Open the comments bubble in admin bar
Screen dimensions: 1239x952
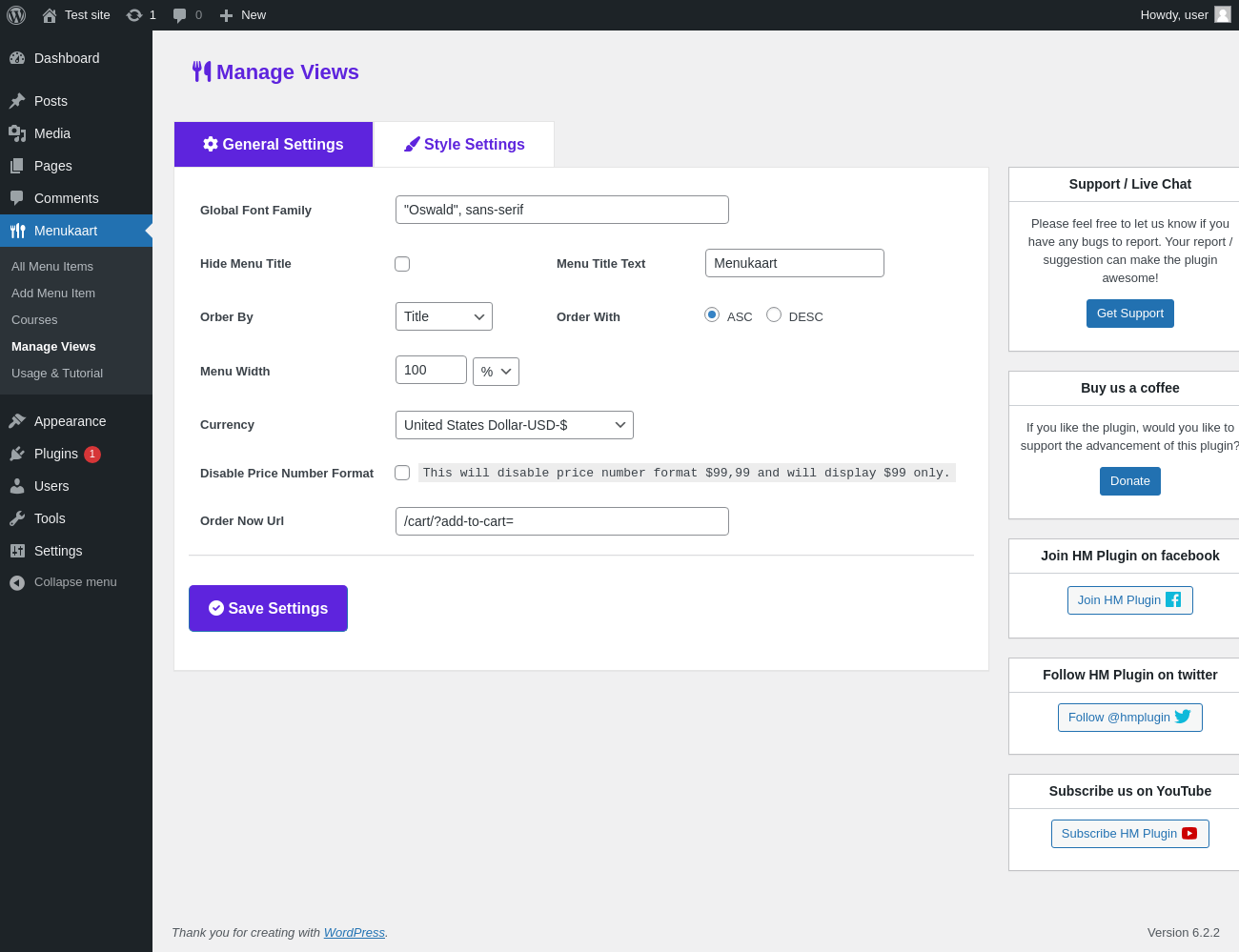[179, 15]
